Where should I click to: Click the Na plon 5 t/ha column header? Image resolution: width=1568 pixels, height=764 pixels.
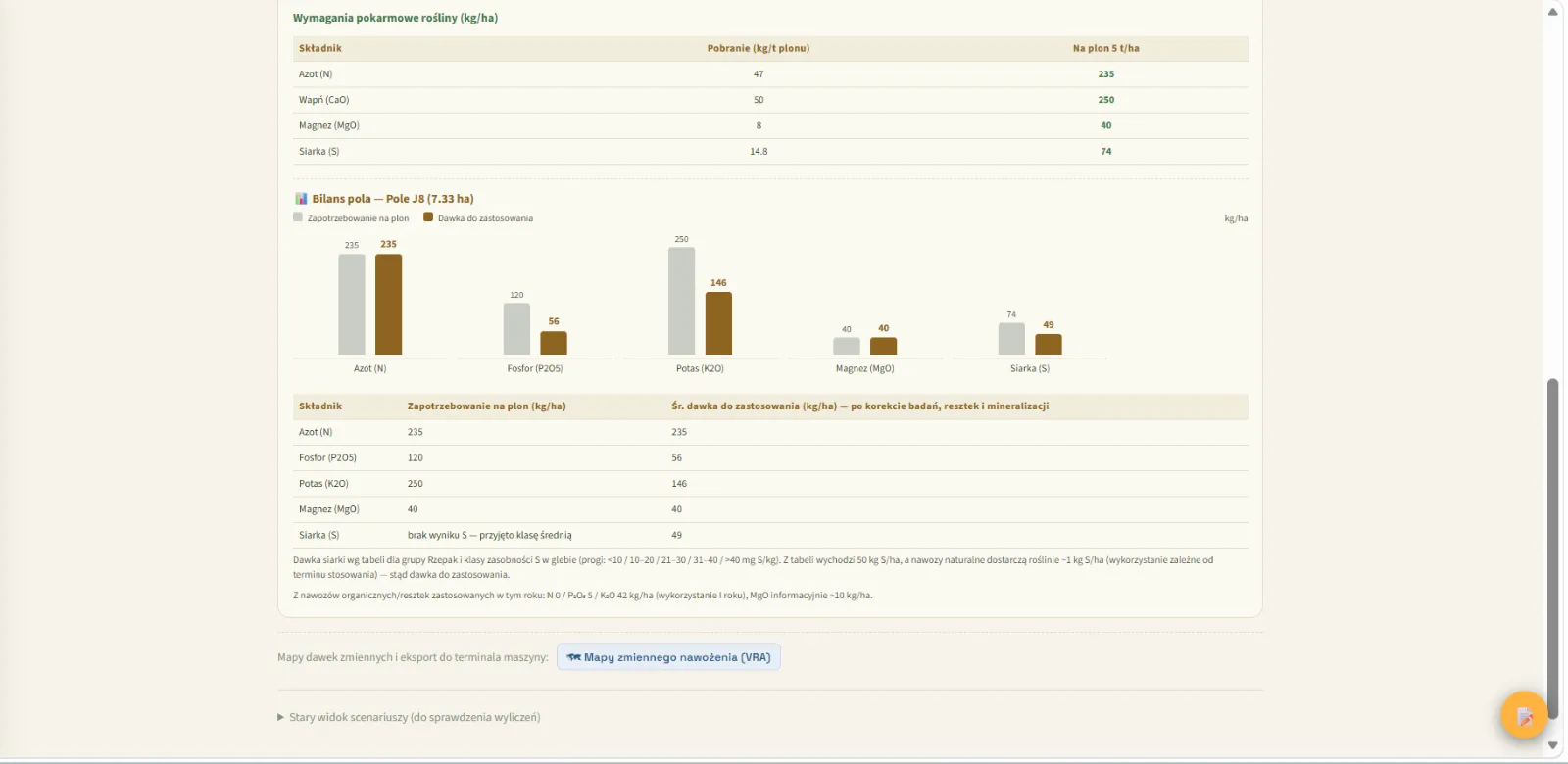point(1105,48)
